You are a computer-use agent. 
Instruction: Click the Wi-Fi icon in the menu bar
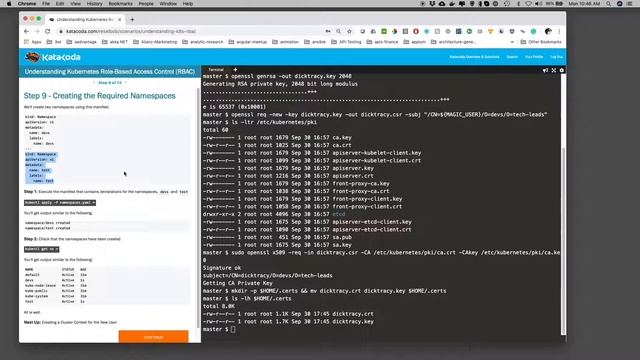[x=528, y=4]
